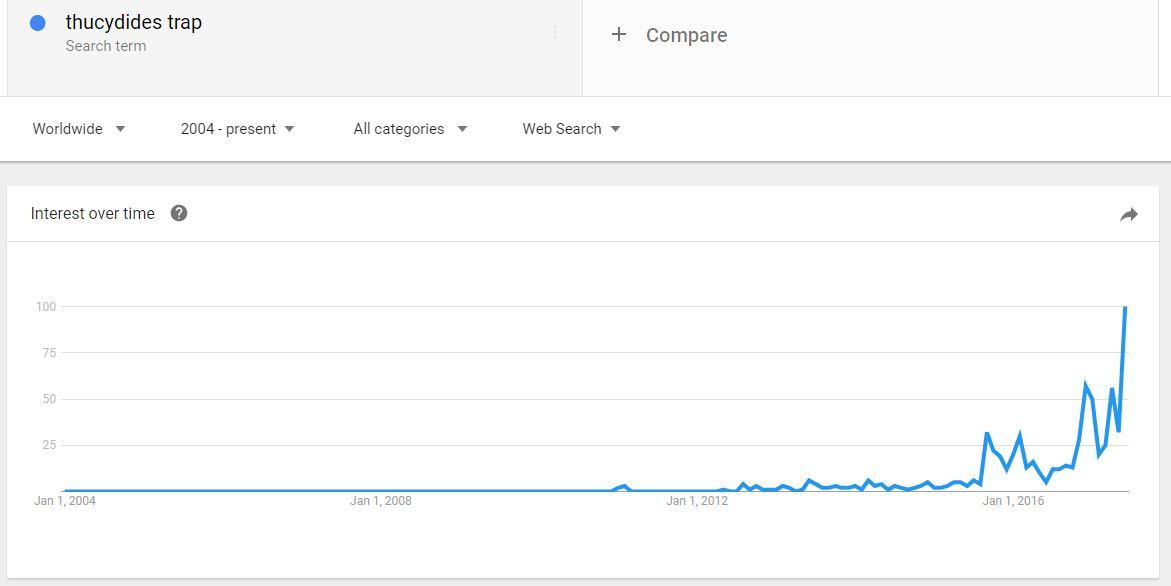Click the Jan 1, 2008 axis label

tap(381, 501)
